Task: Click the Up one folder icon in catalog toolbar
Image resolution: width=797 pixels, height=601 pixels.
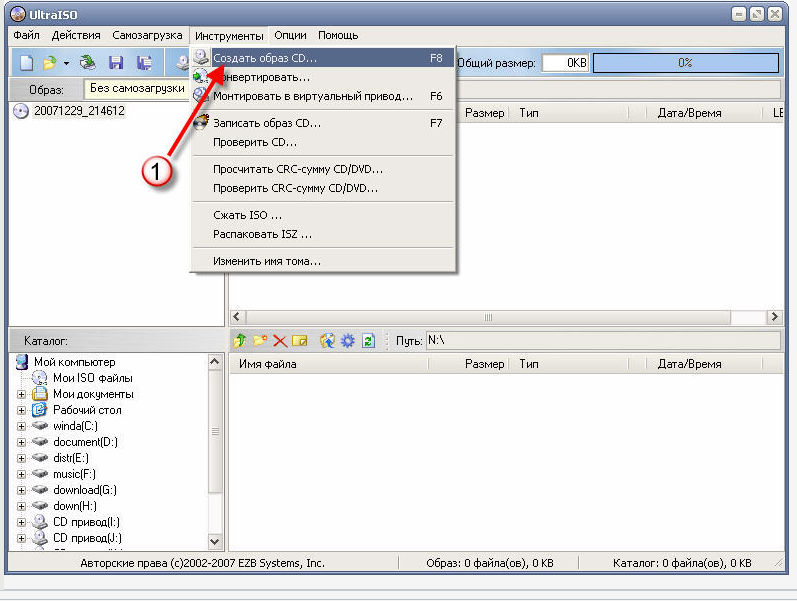Action: coord(239,340)
